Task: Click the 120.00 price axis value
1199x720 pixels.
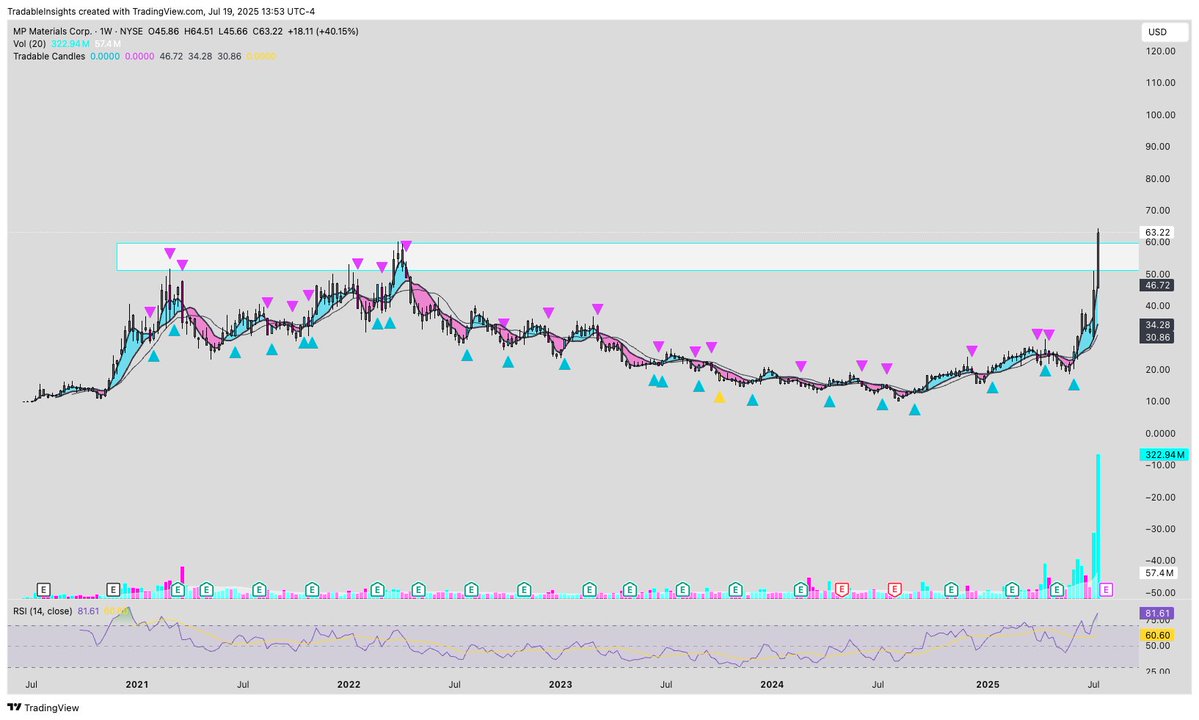Action: [x=1160, y=51]
